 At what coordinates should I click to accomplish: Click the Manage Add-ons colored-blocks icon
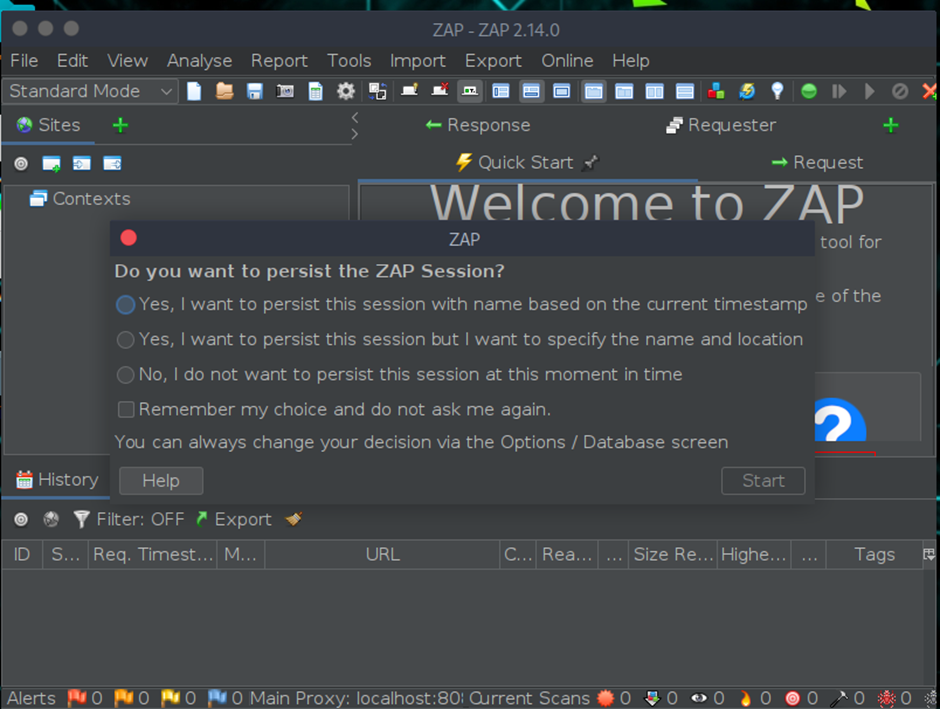(x=716, y=91)
